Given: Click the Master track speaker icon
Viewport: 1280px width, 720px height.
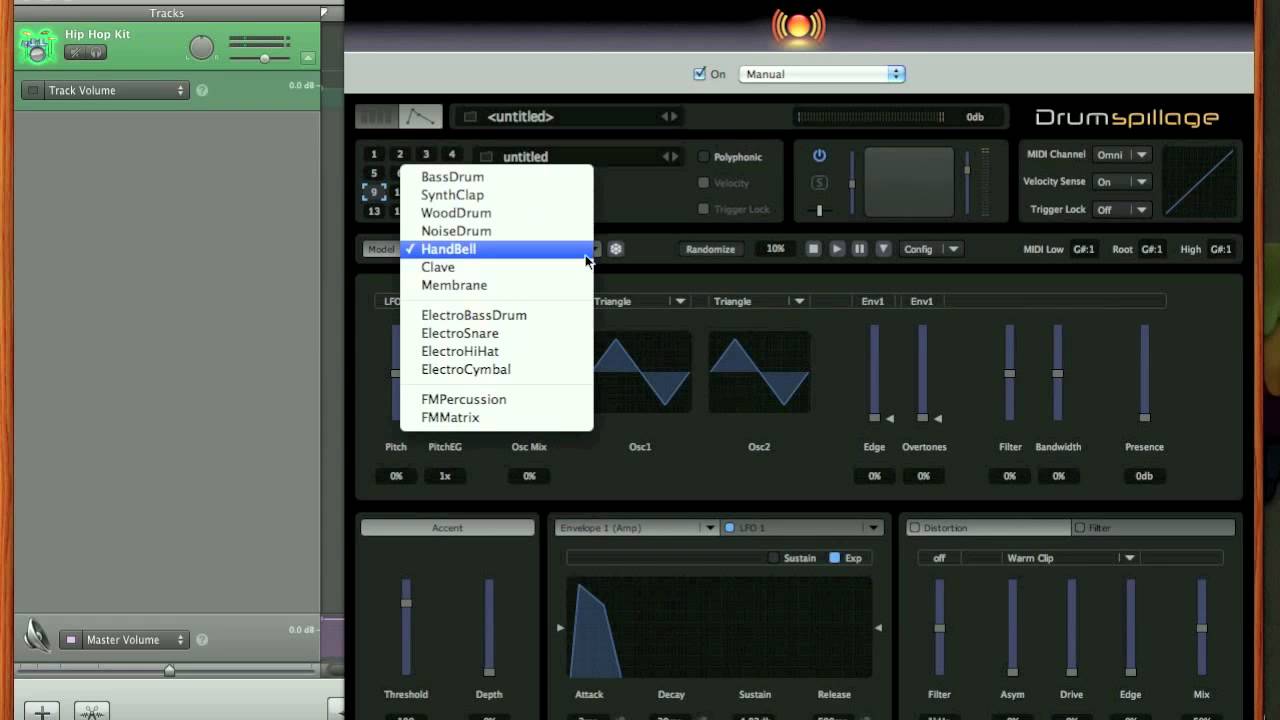Looking at the screenshot, I should (38, 635).
